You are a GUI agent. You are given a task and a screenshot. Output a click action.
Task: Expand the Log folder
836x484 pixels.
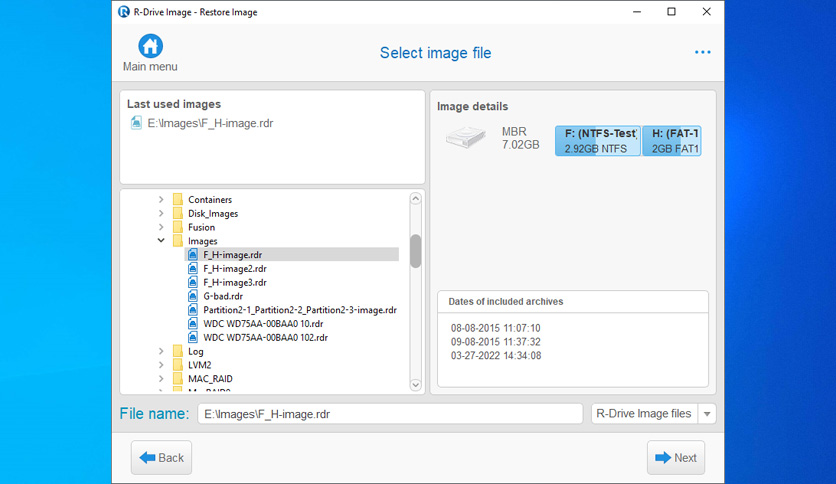coord(161,351)
